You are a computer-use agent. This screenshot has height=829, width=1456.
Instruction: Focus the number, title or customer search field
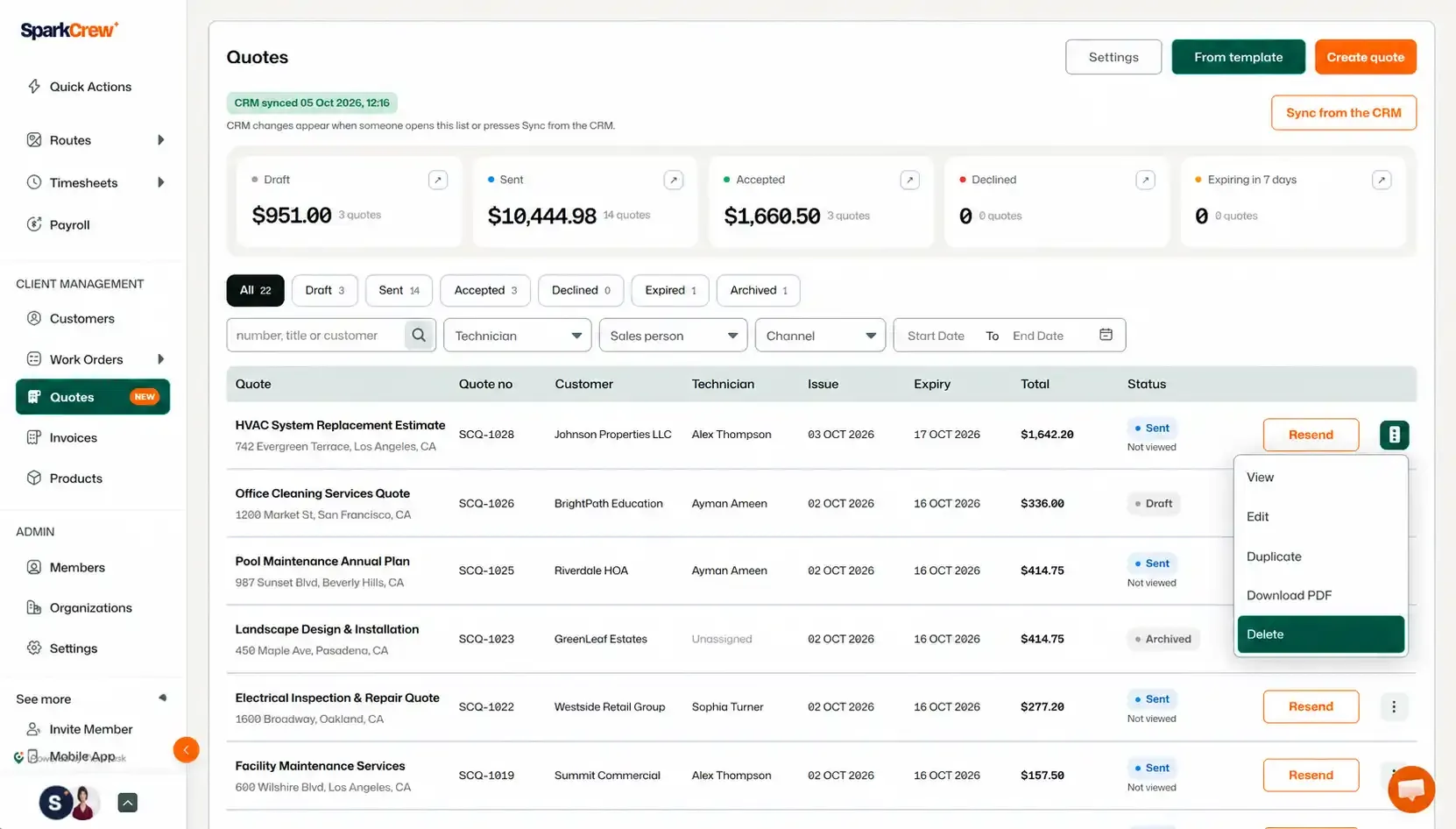tap(315, 335)
